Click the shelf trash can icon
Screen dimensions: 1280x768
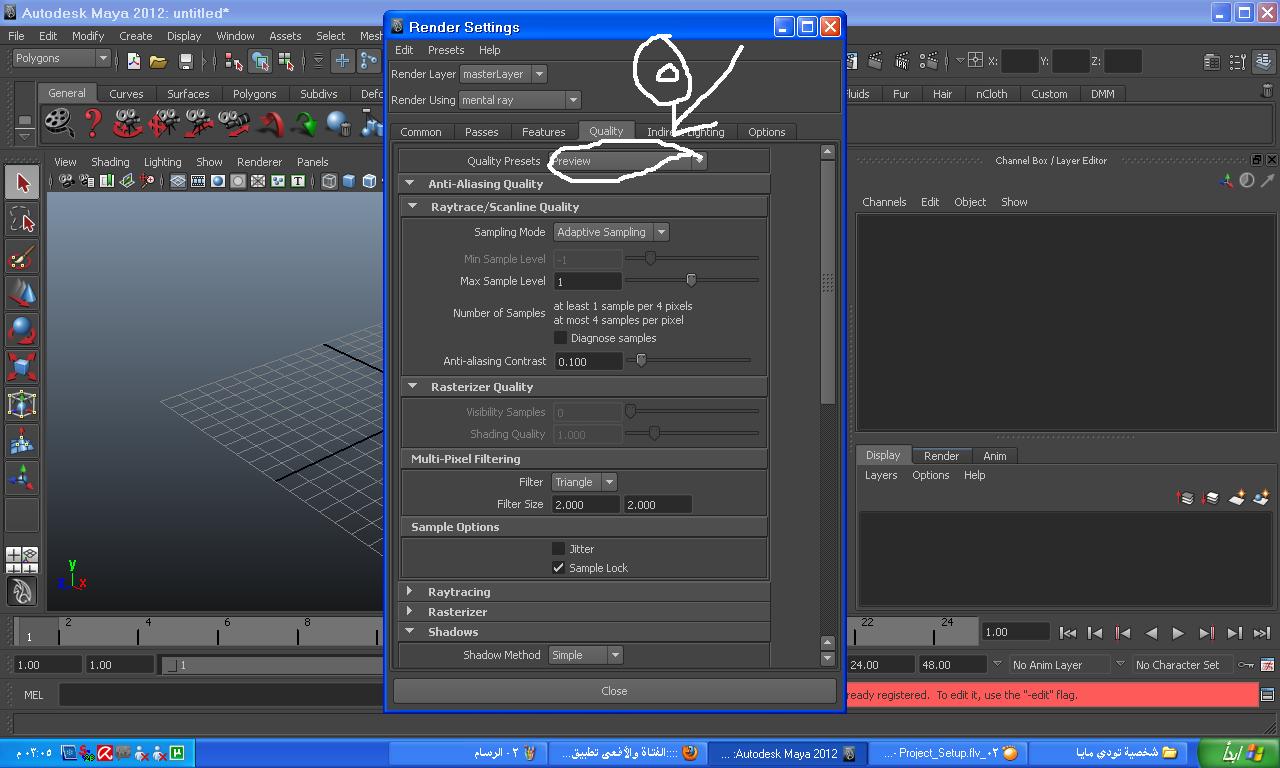tap(1267, 90)
